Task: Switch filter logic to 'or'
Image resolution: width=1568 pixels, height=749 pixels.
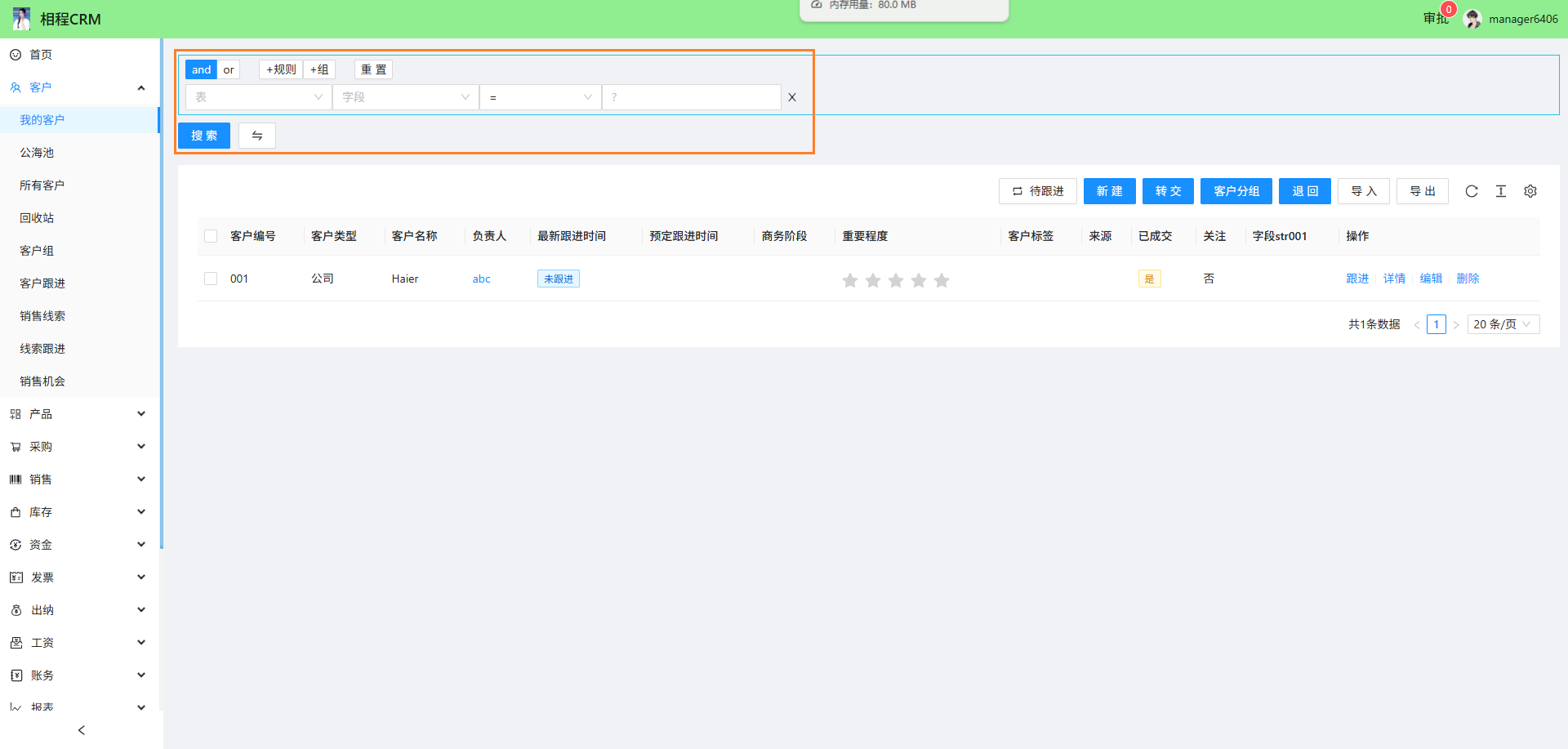Action: tap(229, 69)
